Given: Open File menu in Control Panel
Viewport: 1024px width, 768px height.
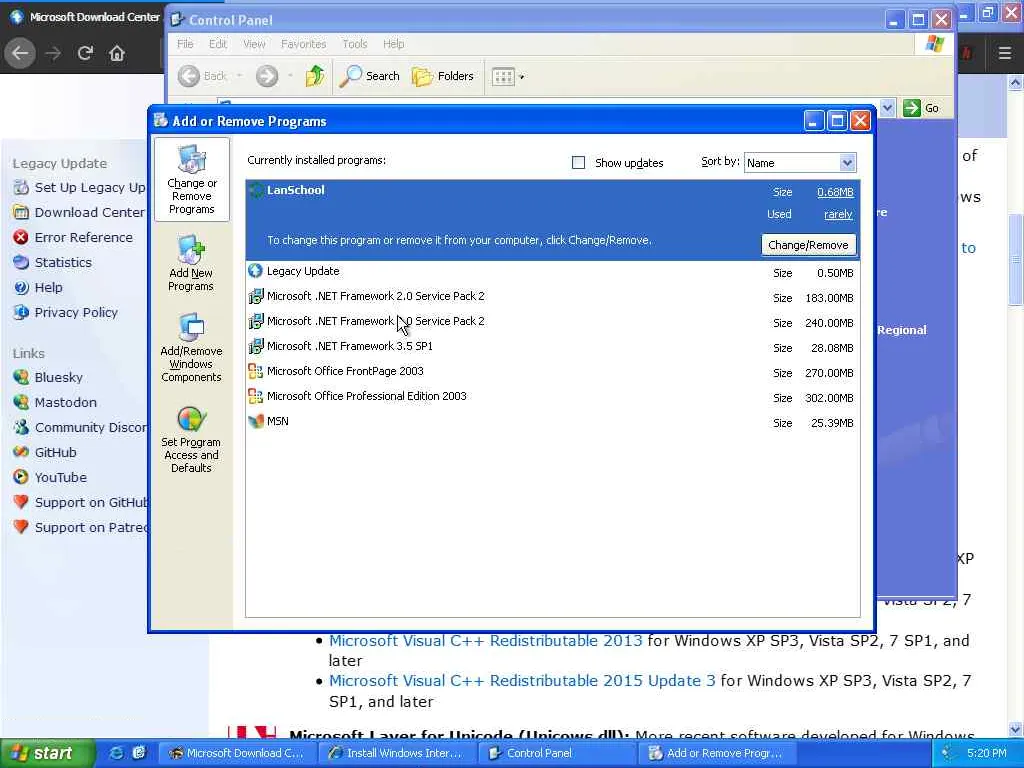Looking at the screenshot, I should coord(185,44).
